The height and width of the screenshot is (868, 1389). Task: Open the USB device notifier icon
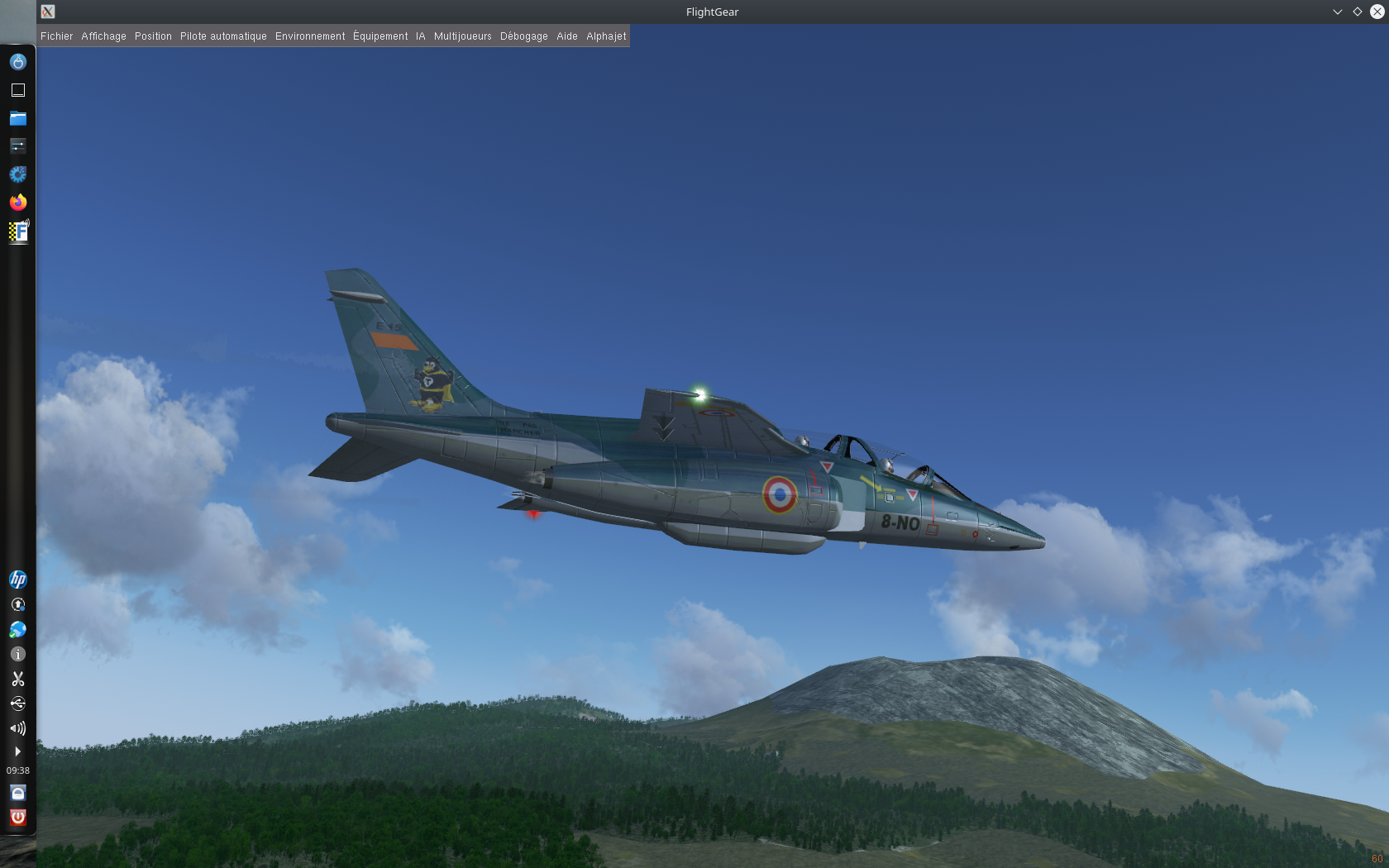[17, 703]
